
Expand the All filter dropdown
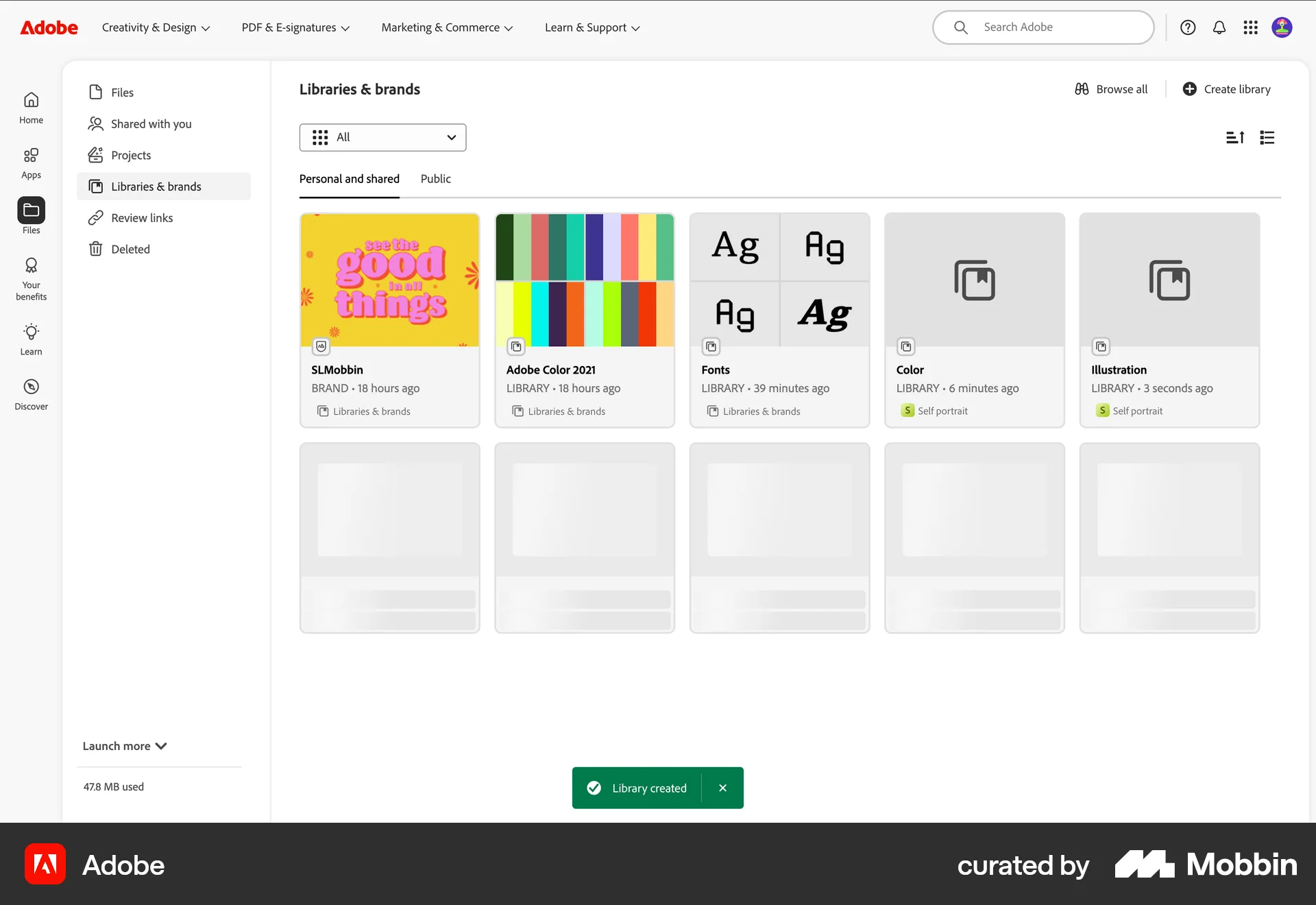coord(382,137)
